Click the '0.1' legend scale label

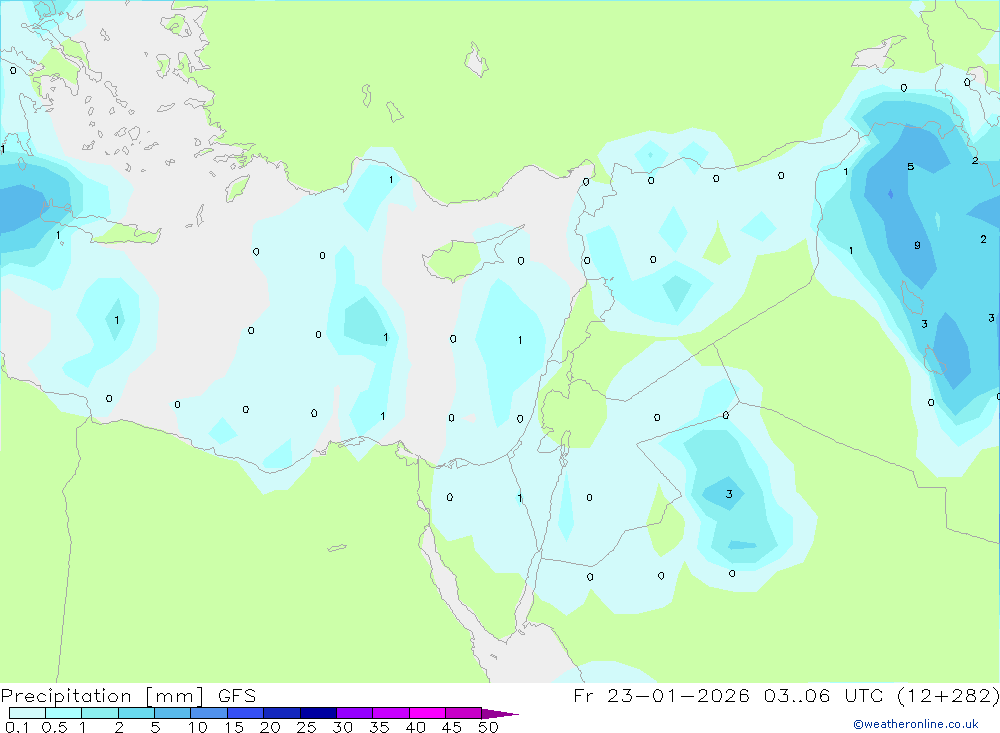point(17,727)
